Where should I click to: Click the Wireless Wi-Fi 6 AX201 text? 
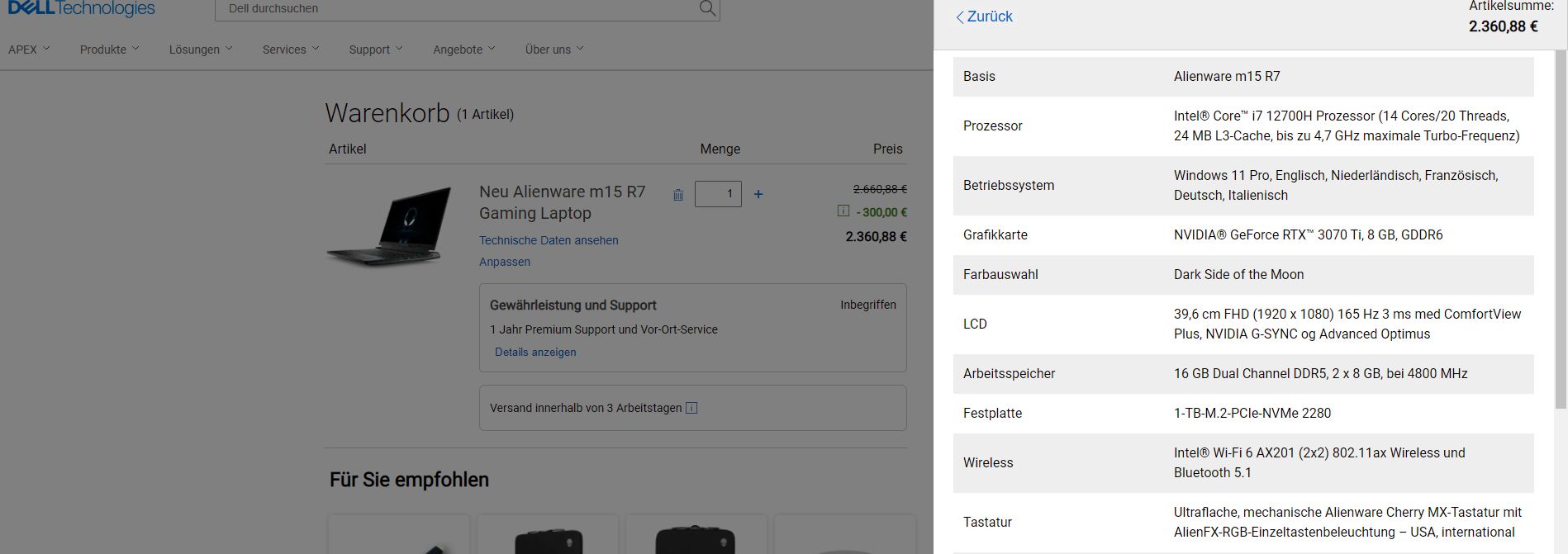[1319, 462]
